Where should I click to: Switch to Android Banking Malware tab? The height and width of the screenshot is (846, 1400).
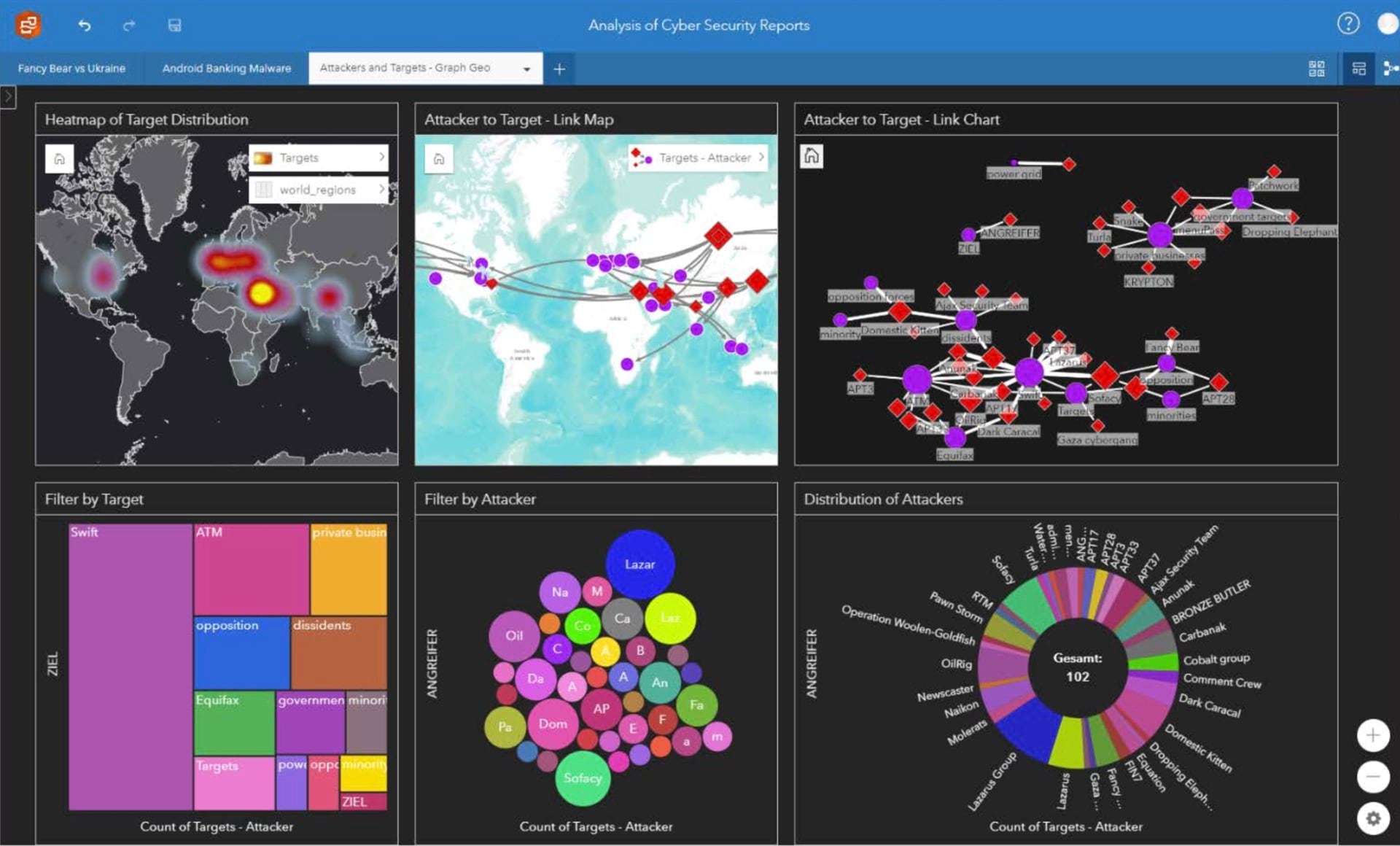226,69
